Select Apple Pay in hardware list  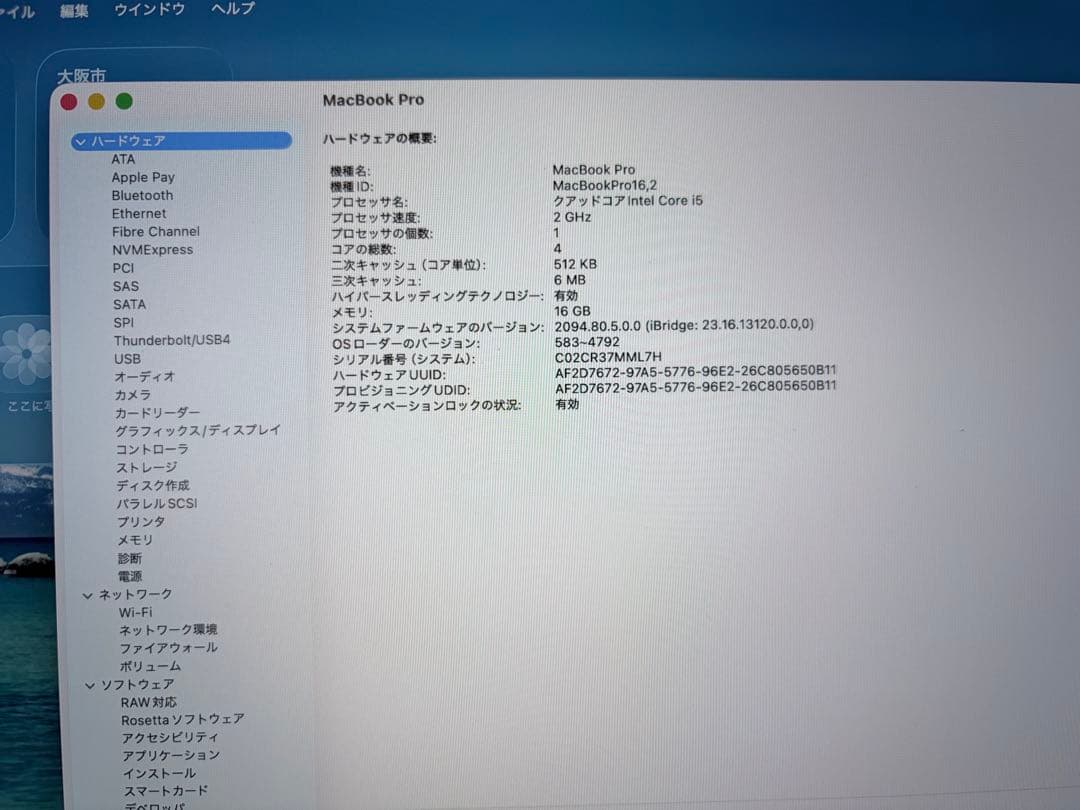click(143, 178)
